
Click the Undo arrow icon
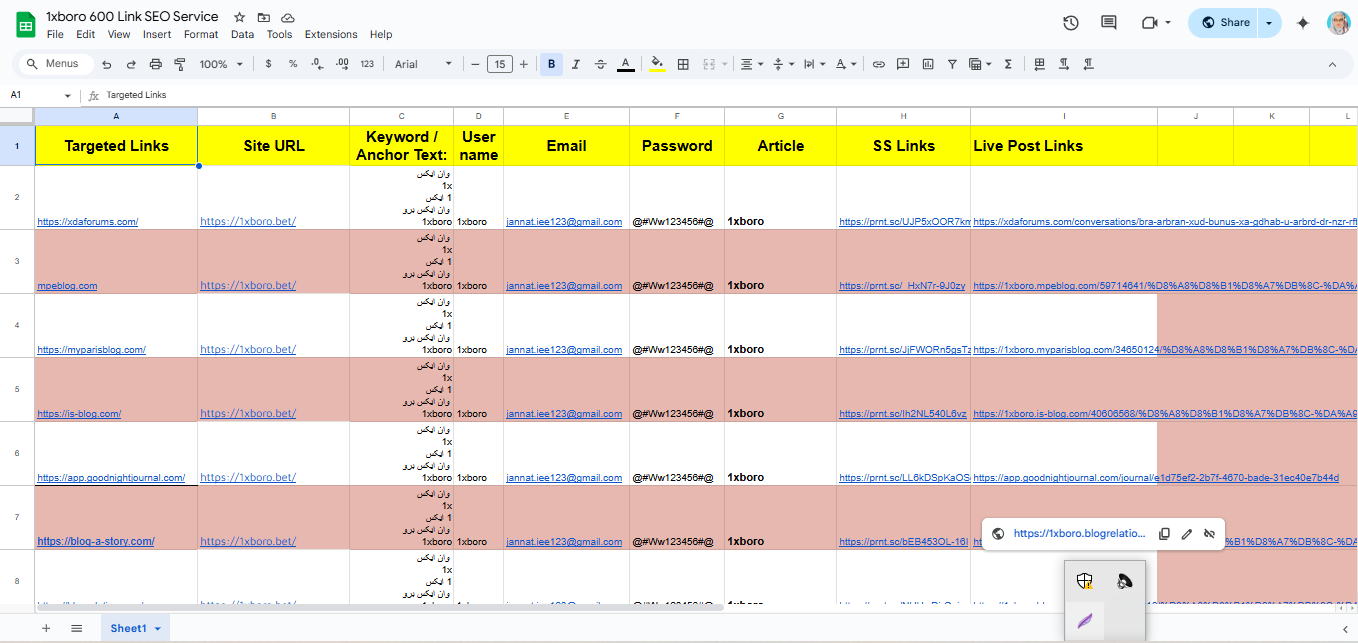[107, 64]
